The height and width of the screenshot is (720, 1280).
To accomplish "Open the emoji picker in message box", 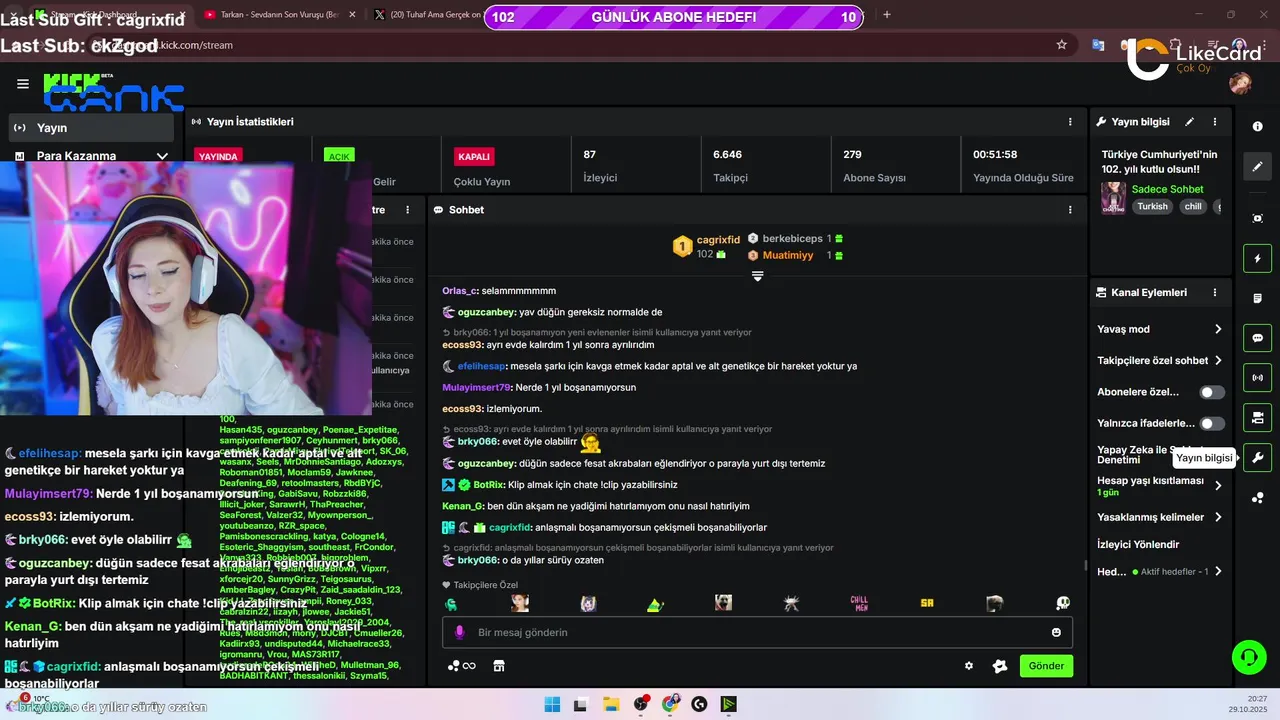I will click(1056, 632).
